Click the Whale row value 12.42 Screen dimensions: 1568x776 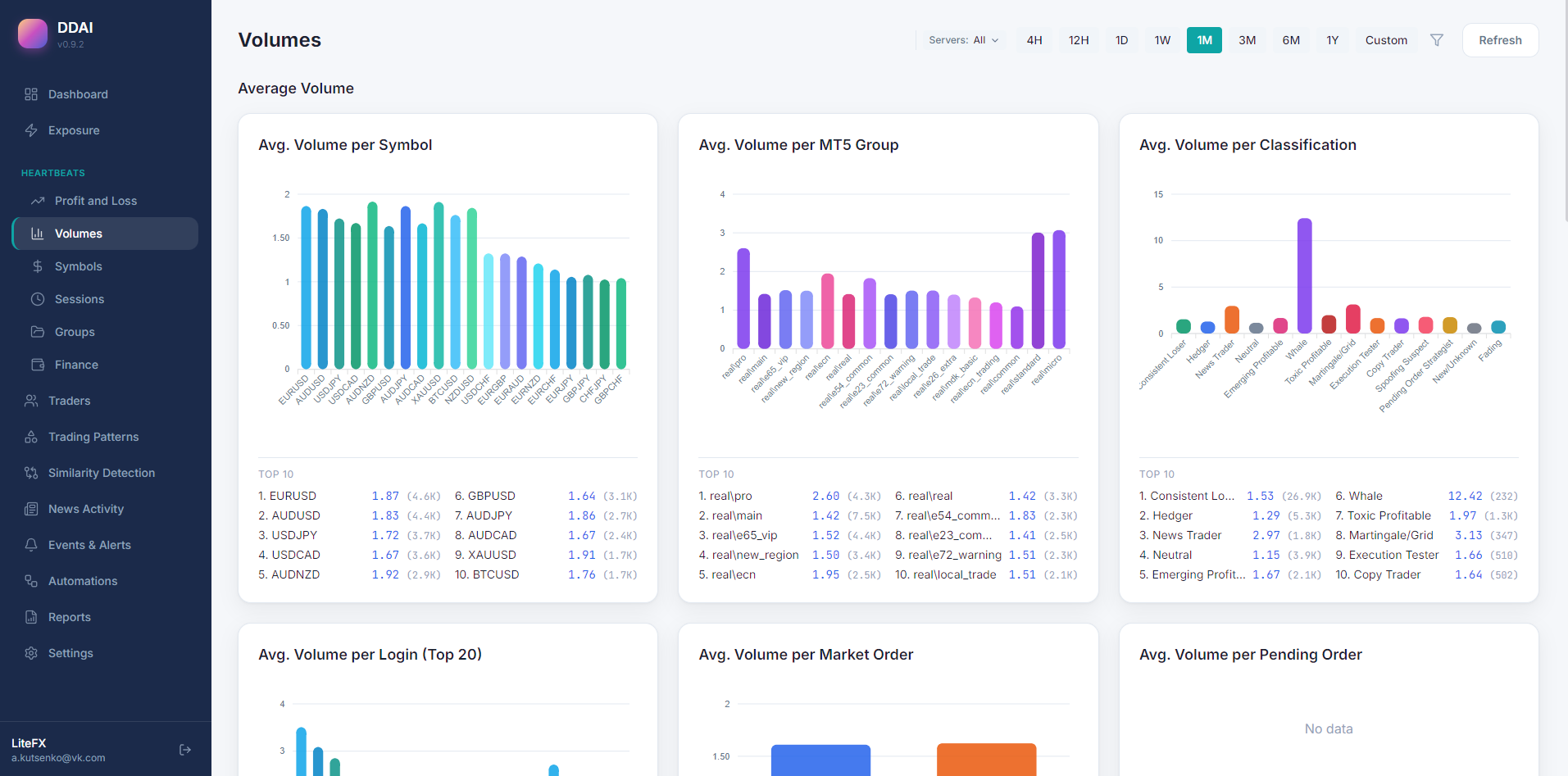1465,496
